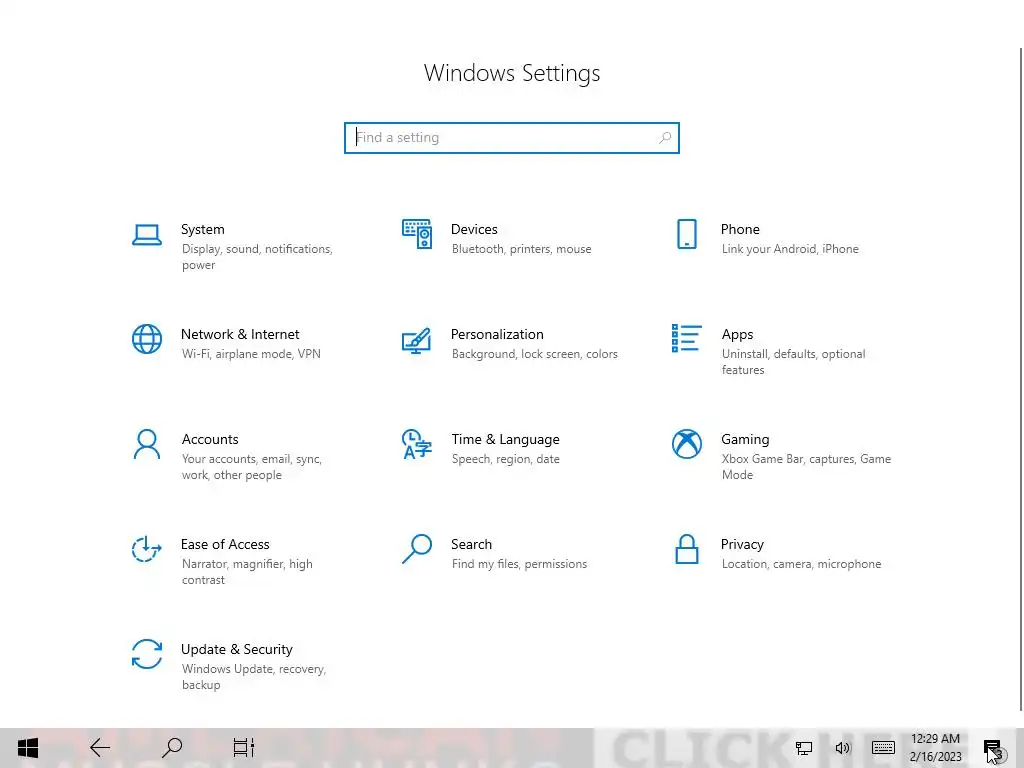This screenshot has height=768, width=1024.
Task: Click 'Bluetooth, printers, mouse' text
Action: (x=521, y=249)
